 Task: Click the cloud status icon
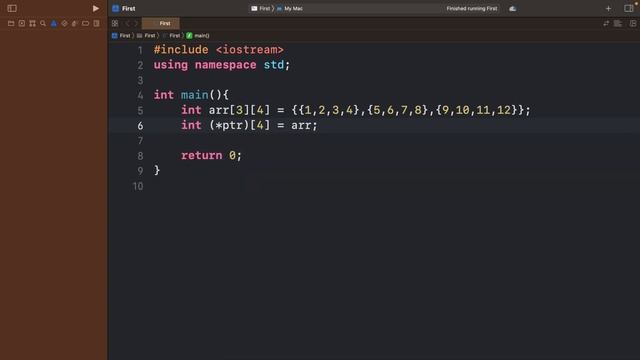pos(513,9)
